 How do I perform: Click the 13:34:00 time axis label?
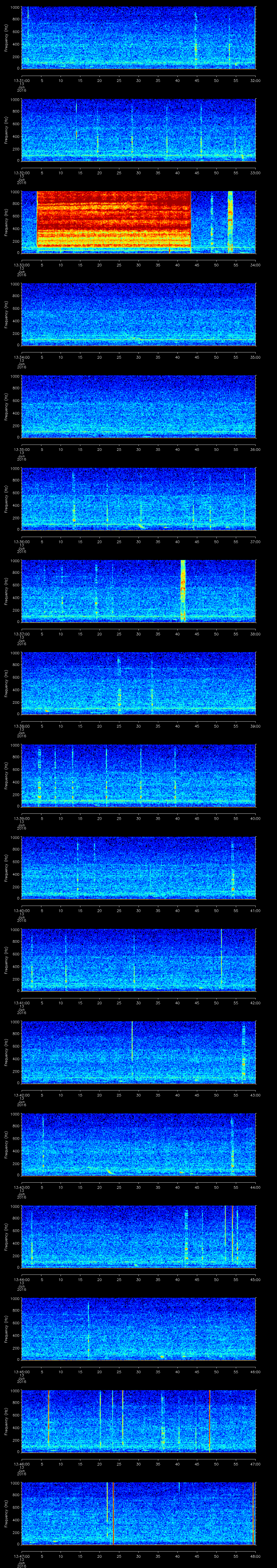21,357
